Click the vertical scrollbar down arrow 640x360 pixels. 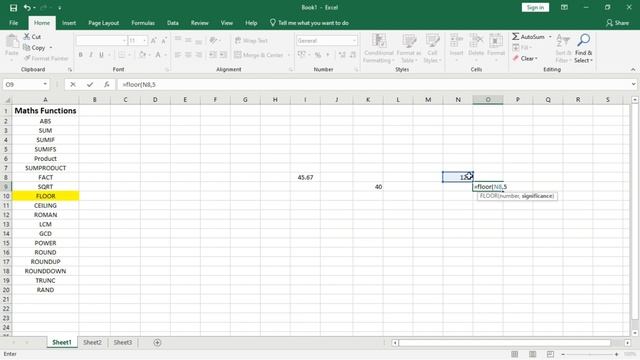[635, 333]
